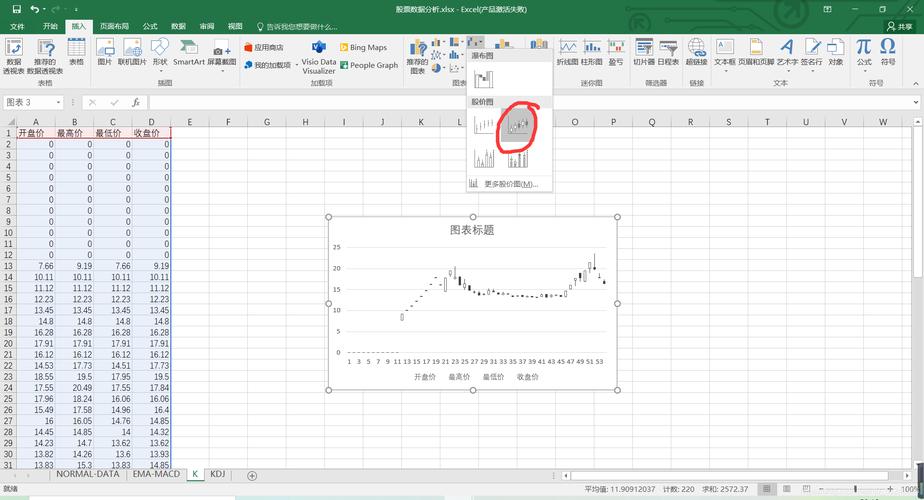The width and height of the screenshot is (924, 500).
Task: Switch to the Page Layout (页面布局) tab
Action: [114, 27]
